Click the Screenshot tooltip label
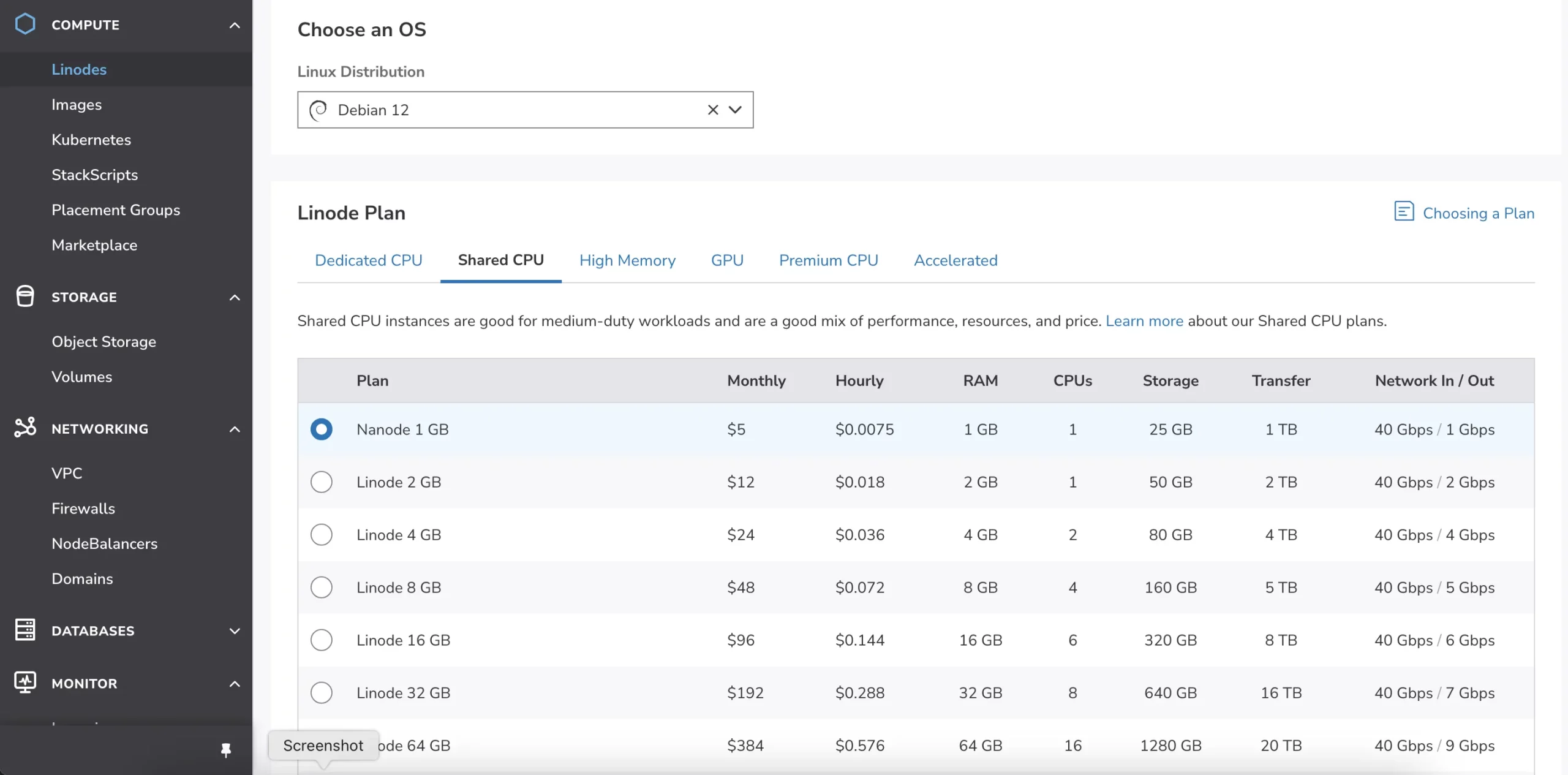This screenshot has width=1568, height=775. click(x=323, y=746)
